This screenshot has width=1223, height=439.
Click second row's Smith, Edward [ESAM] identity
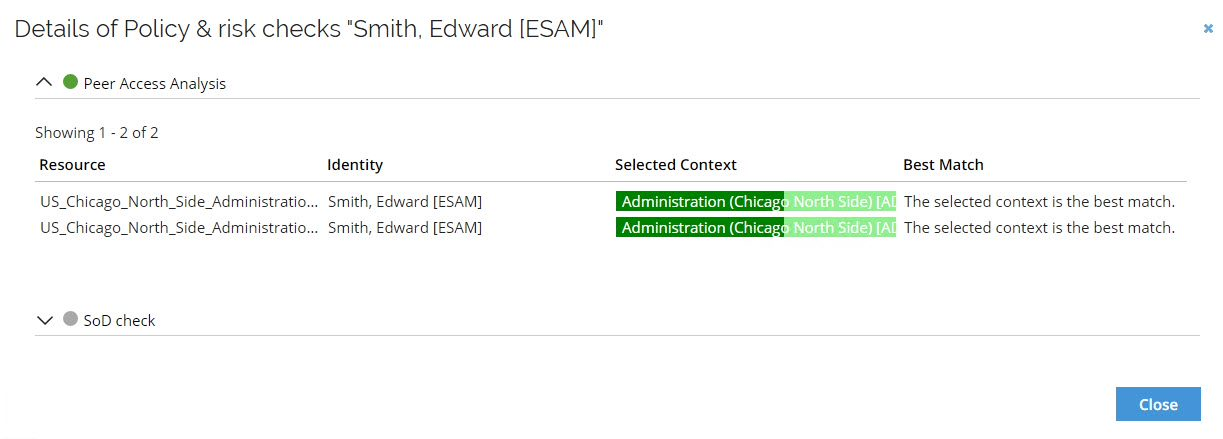coord(405,227)
